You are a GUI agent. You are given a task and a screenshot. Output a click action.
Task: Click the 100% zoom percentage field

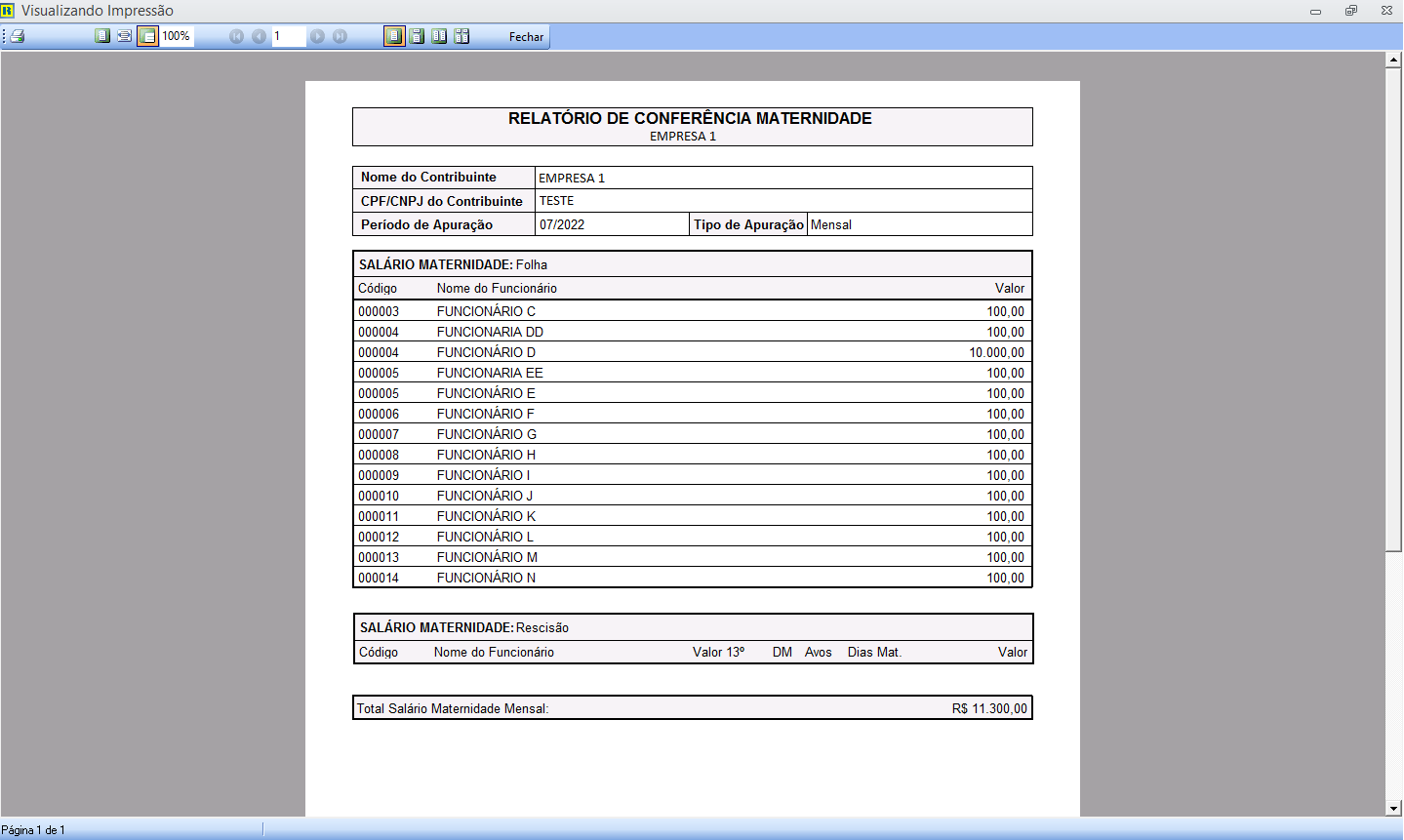coord(177,36)
